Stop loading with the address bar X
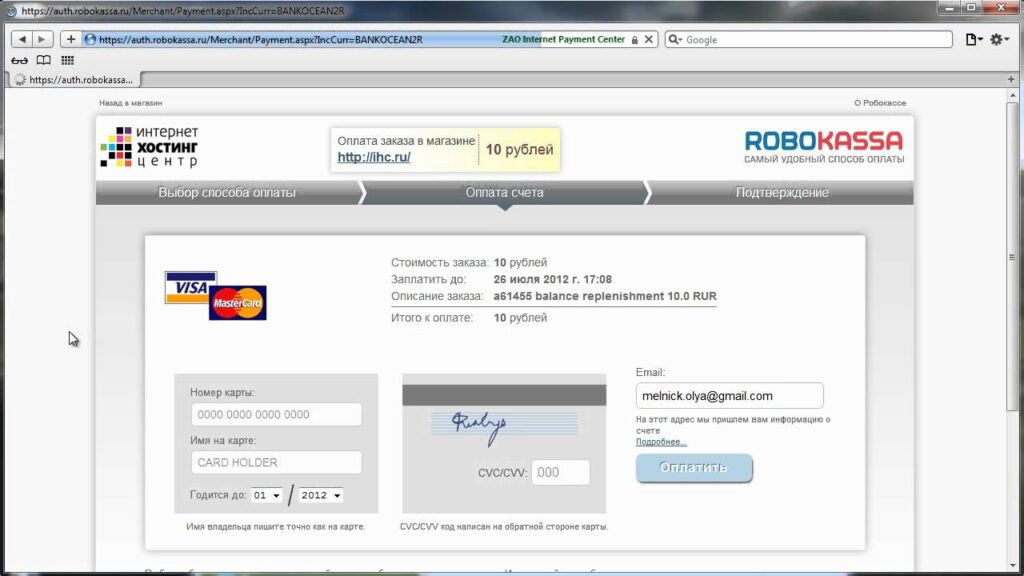Image resolution: width=1024 pixels, height=576 pixels. (649, 39)
